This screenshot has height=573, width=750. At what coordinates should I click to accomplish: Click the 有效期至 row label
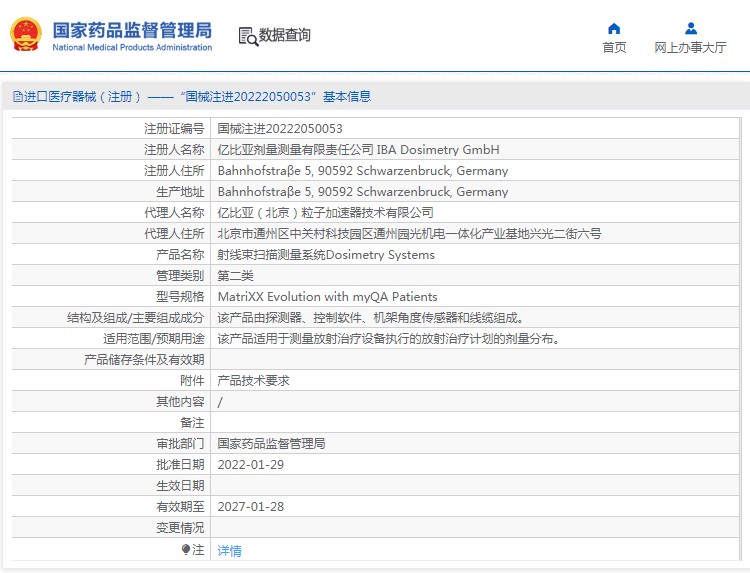(180, 507)
